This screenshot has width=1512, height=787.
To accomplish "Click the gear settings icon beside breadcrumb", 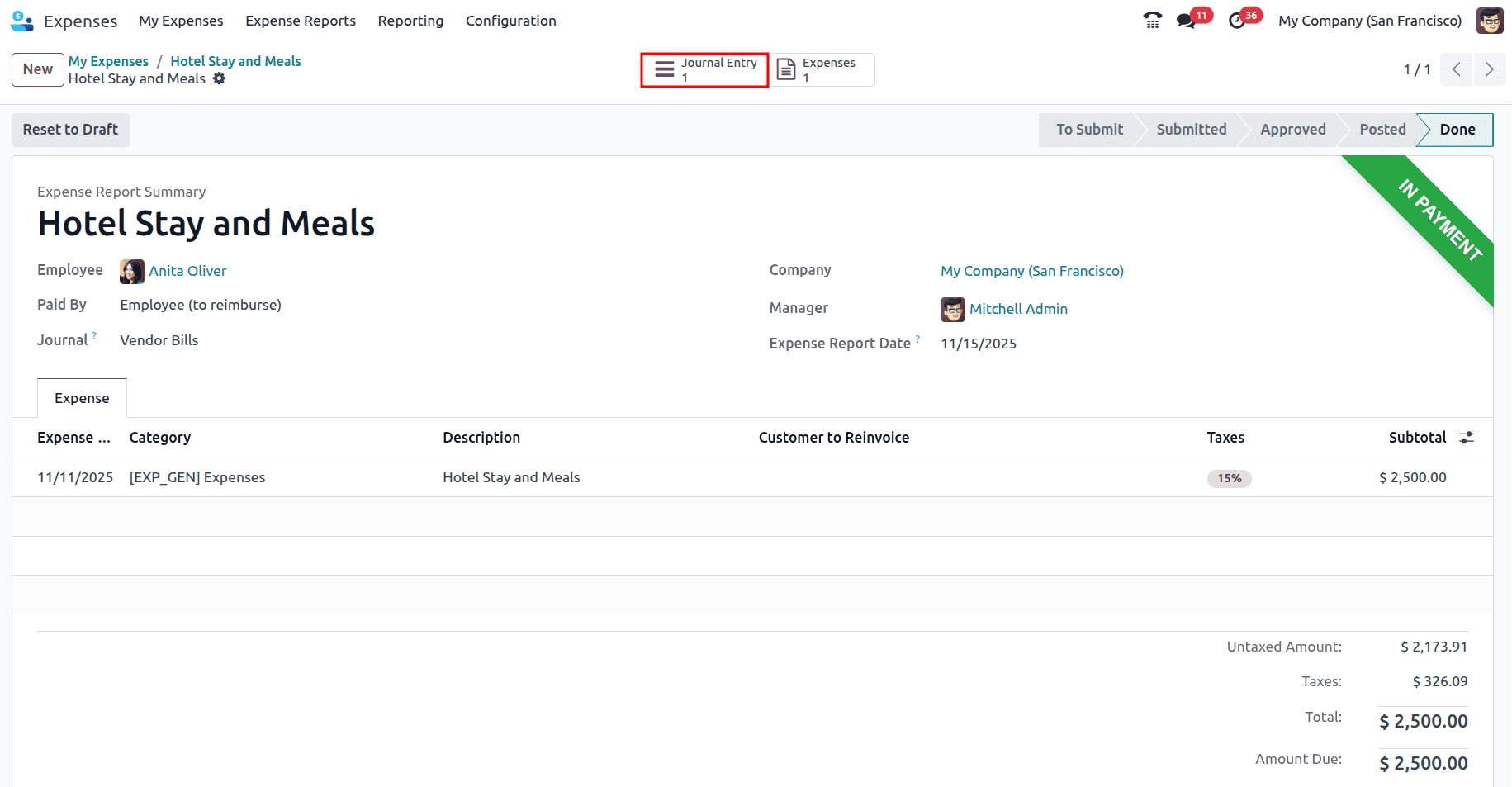I will 219,78.
